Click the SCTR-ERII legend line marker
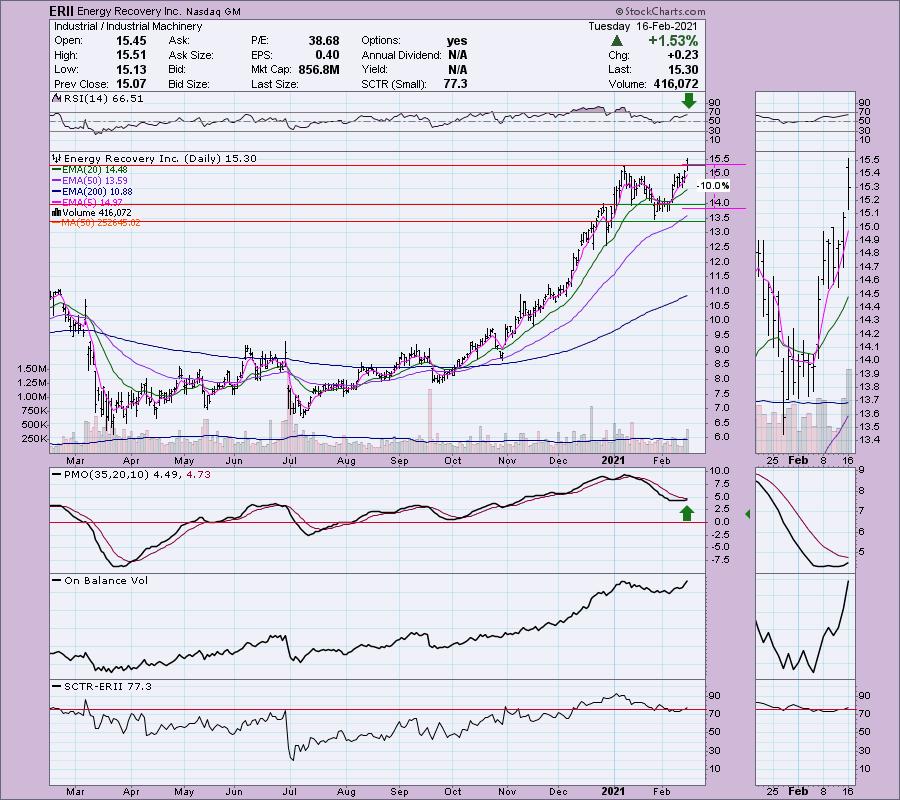The height and width of the screenshot is (800, 900). click(x=56, y=686)
